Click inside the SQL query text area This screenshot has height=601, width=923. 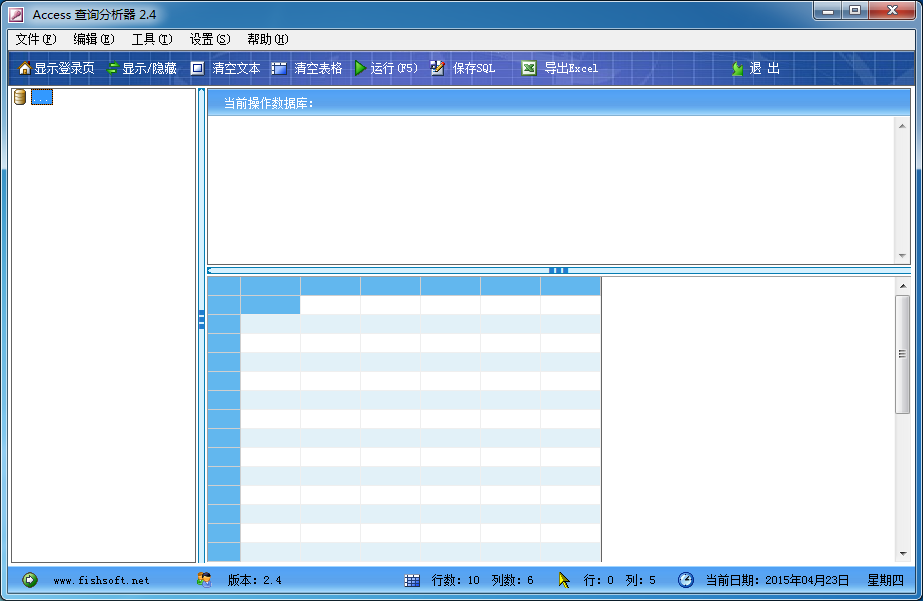(x=550, y=190)
